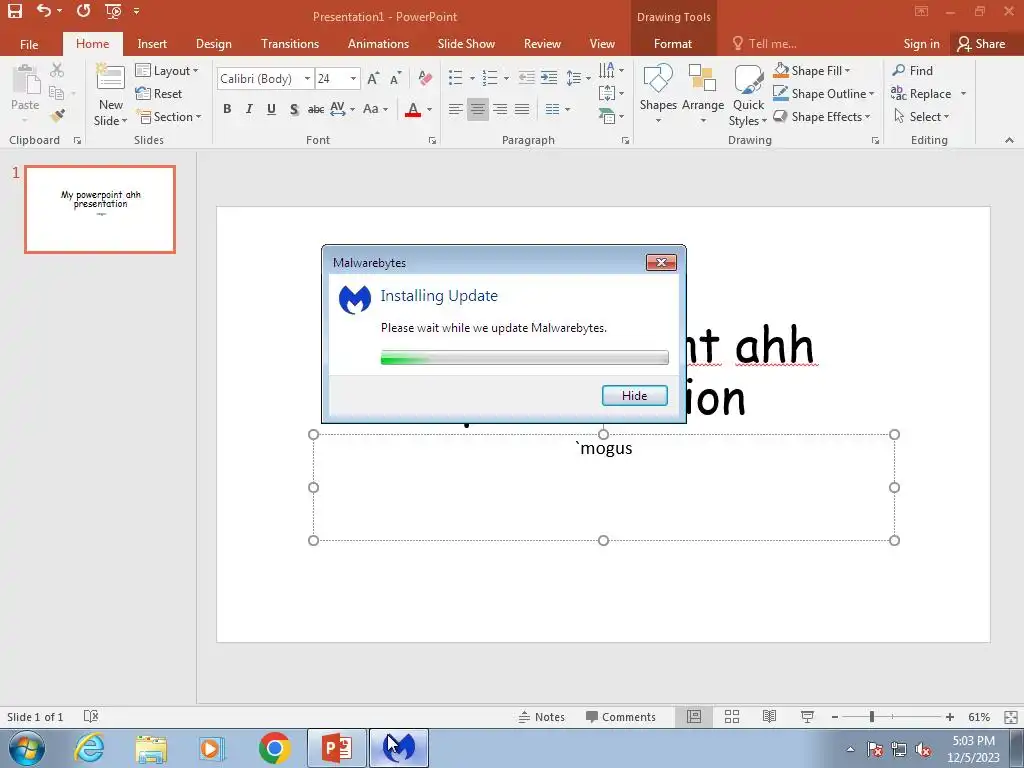This screenshot has width=1024, height=768.
Task: Open Shape Fill dropdown
Action: pyautogui.click(x=811, y=70)
